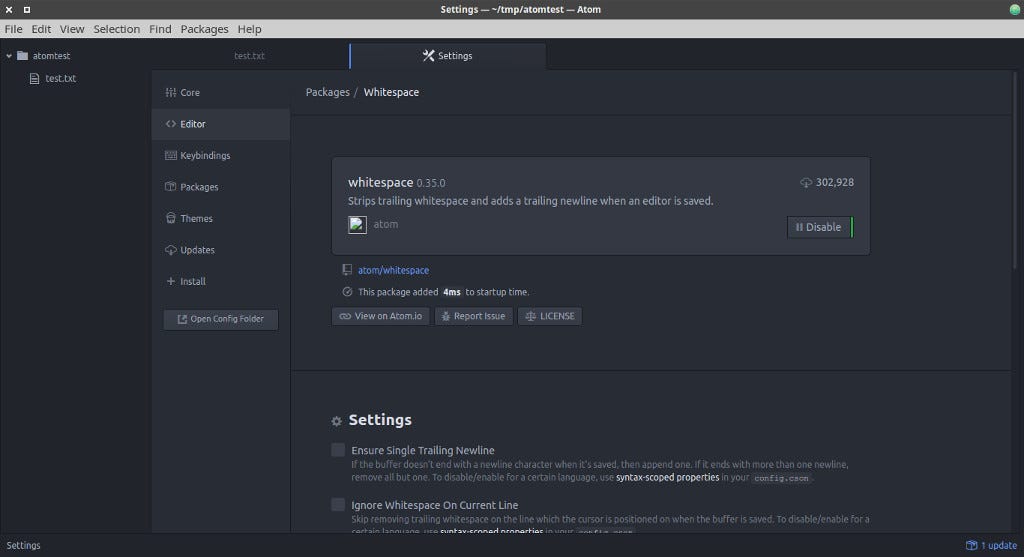Click the green indicator in title bar
This screenshot has width=1024, height=557.
(1014, 9)
